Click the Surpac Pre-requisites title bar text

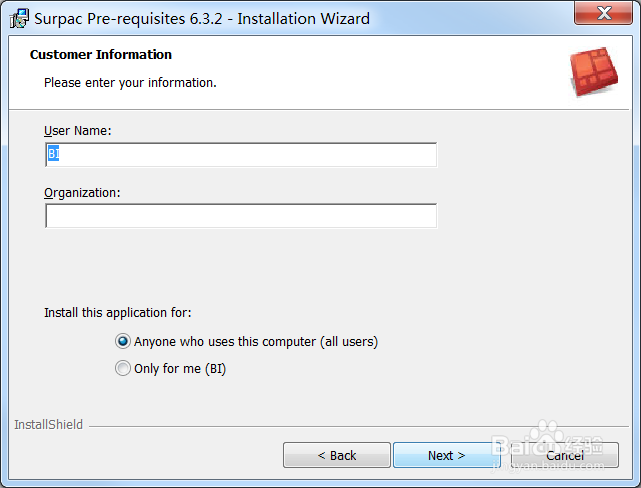[x=202, y=19]
